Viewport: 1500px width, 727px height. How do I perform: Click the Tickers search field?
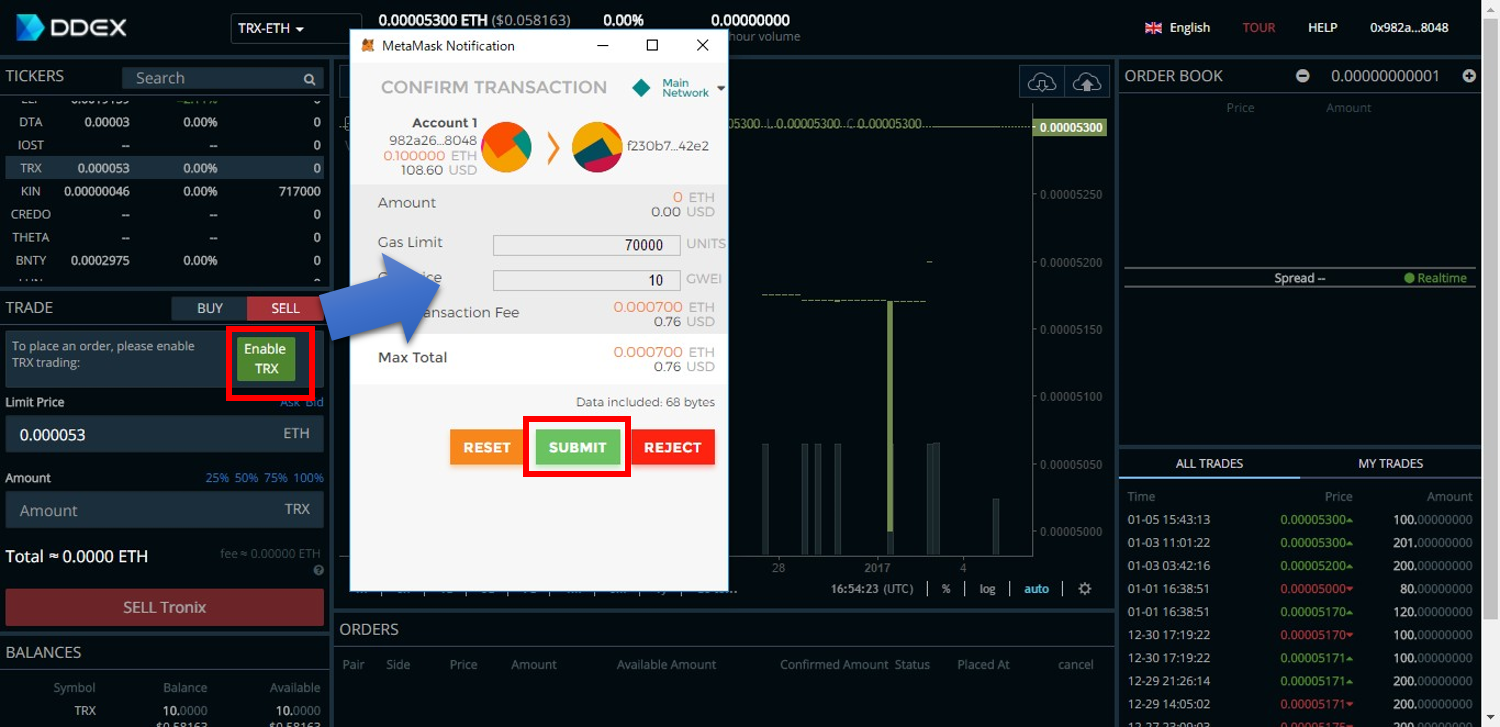coord(222,78)
